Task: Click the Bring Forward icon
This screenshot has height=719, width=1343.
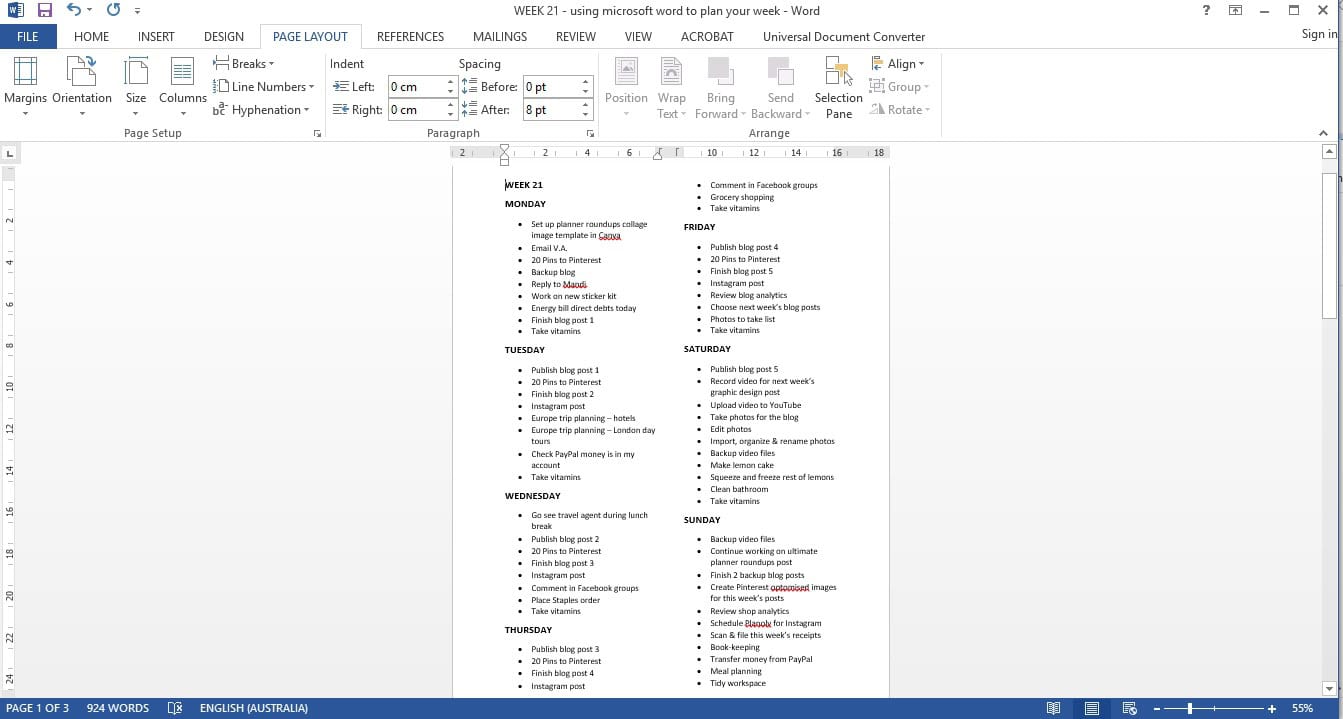Action: [720, 87]
